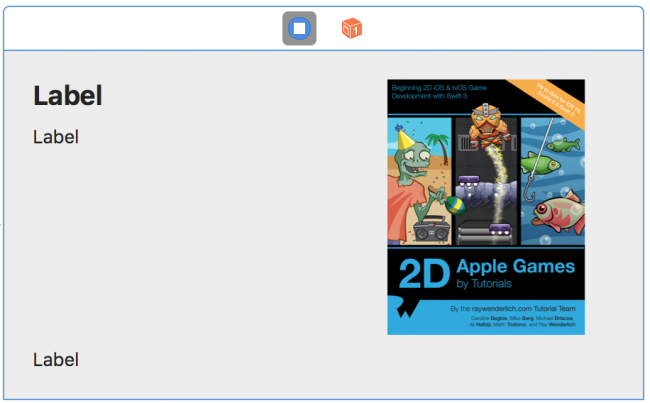Select the 2D Apple Games cover image view
The height and width of the screenshot is (403, 650).
coord(486,207)
